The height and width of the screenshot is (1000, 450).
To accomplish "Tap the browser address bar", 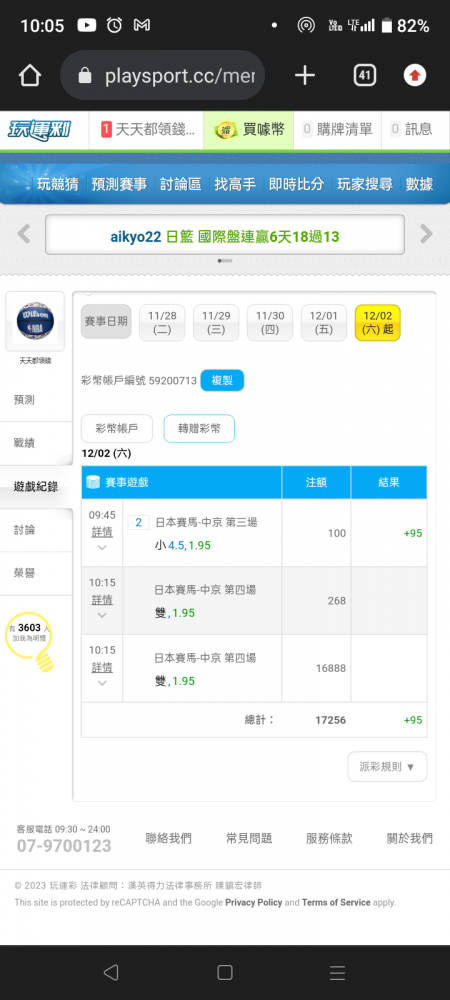I will coord(163,76).
